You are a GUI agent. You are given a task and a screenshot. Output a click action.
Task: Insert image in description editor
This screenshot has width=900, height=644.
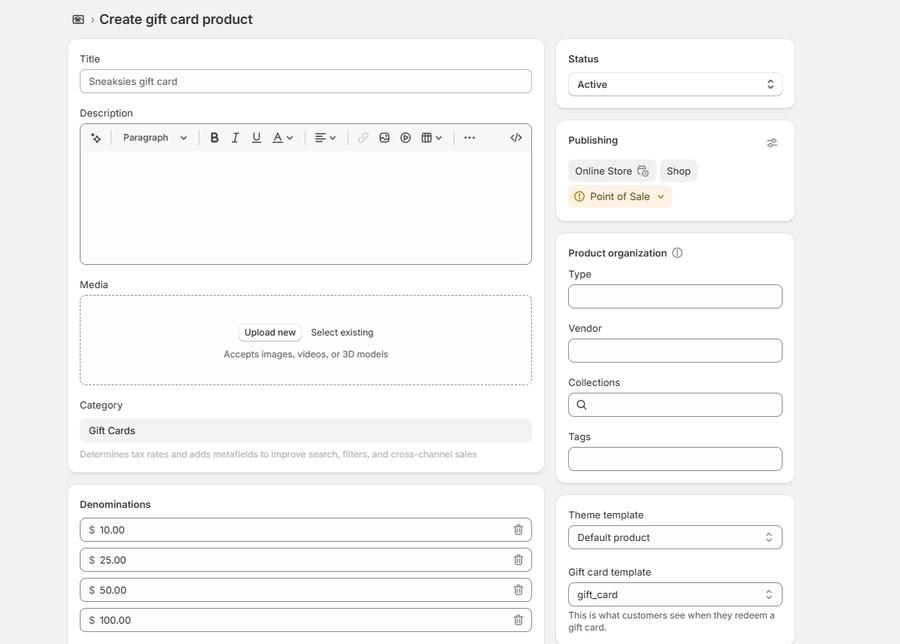pos(384,138)
